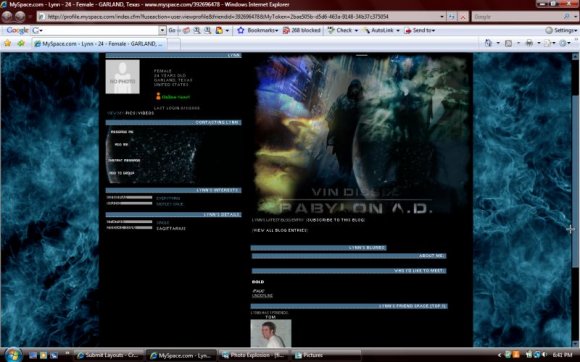Click the Go button in Google toolbar
This screenshot has height=362, width=580.
172,30
